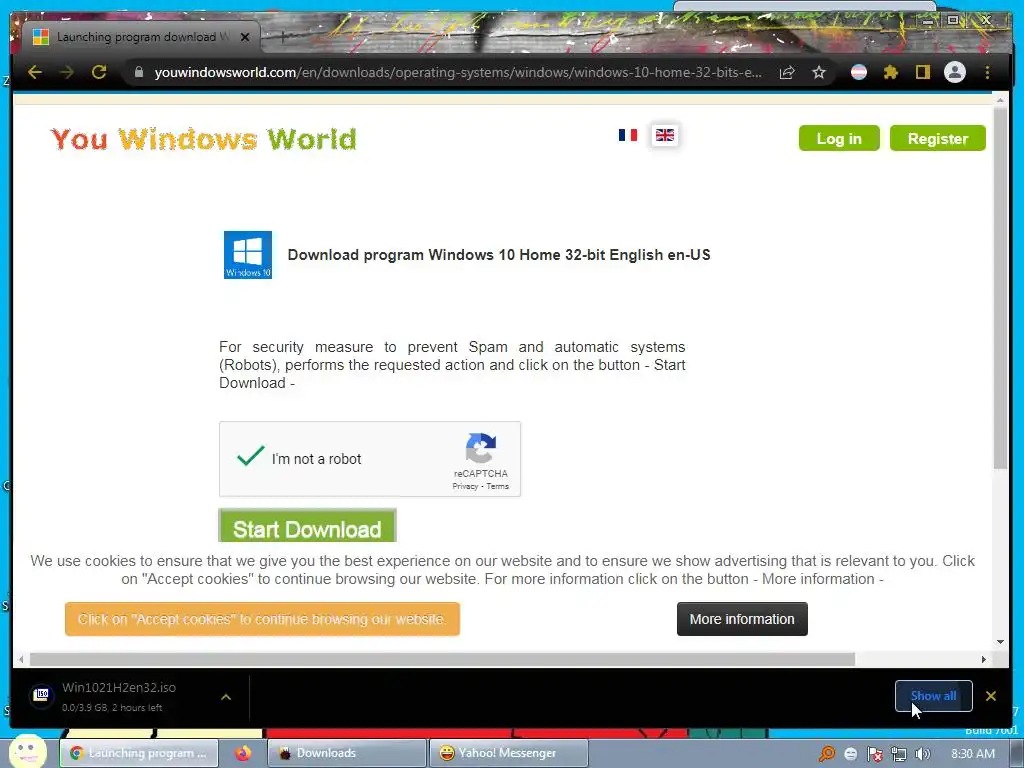Click the More information button
Image resolution: width=1024 pixels, height=768 pixels.
pyautogui.click(x=743, y=619)
